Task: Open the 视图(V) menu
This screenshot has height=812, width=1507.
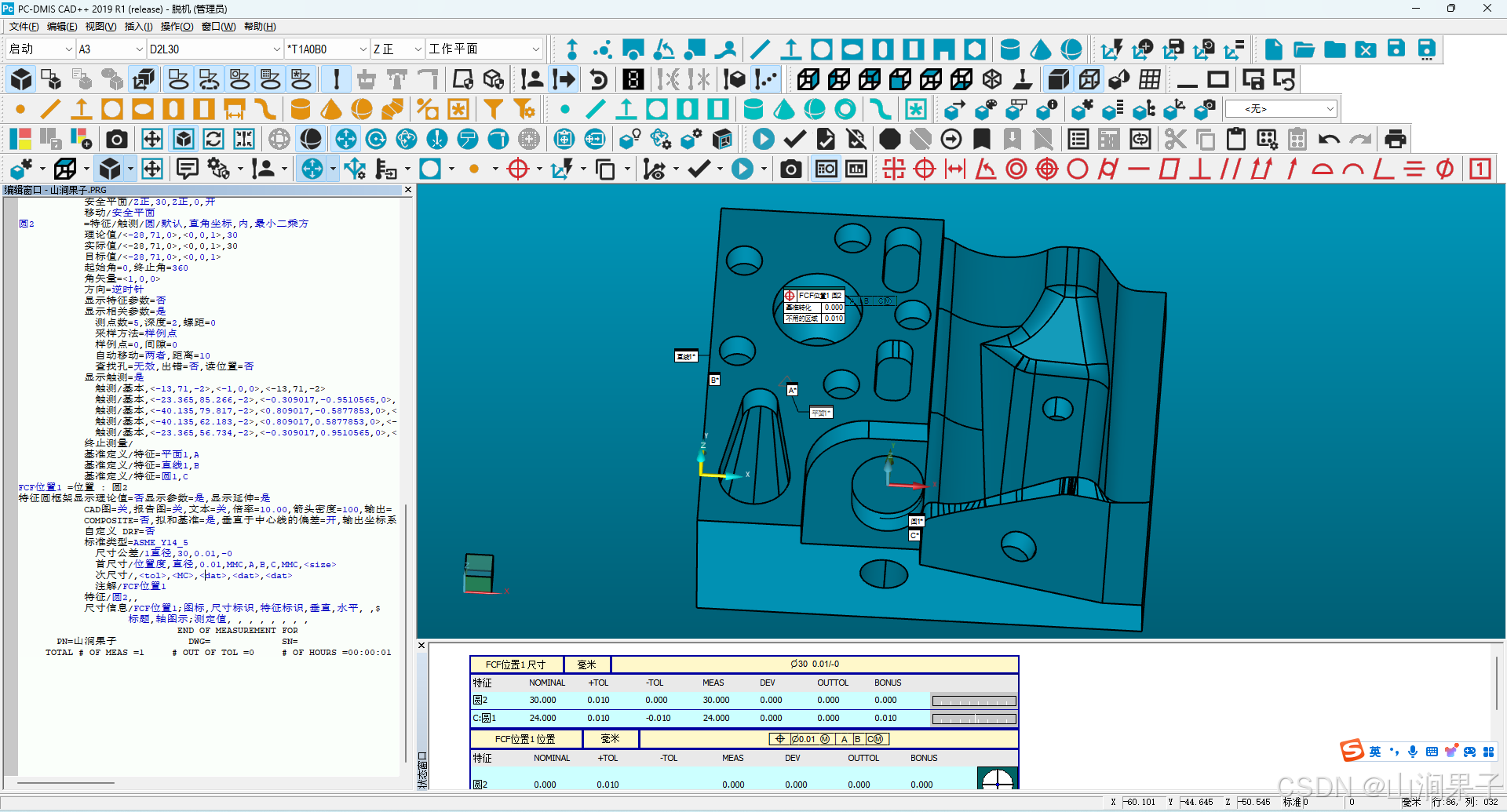Action: 100,27
